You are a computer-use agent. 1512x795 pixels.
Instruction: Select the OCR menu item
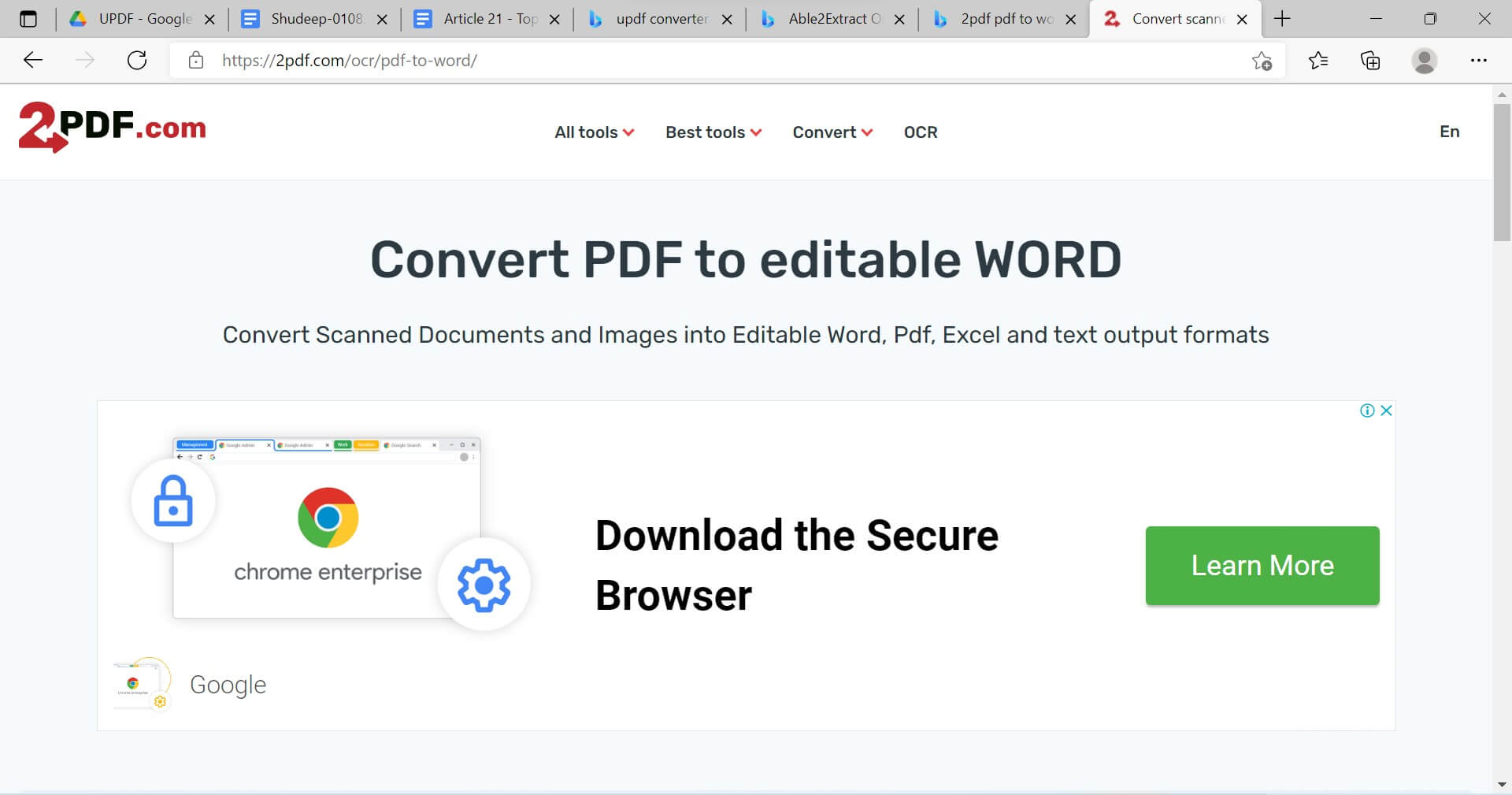coord(920,132)
